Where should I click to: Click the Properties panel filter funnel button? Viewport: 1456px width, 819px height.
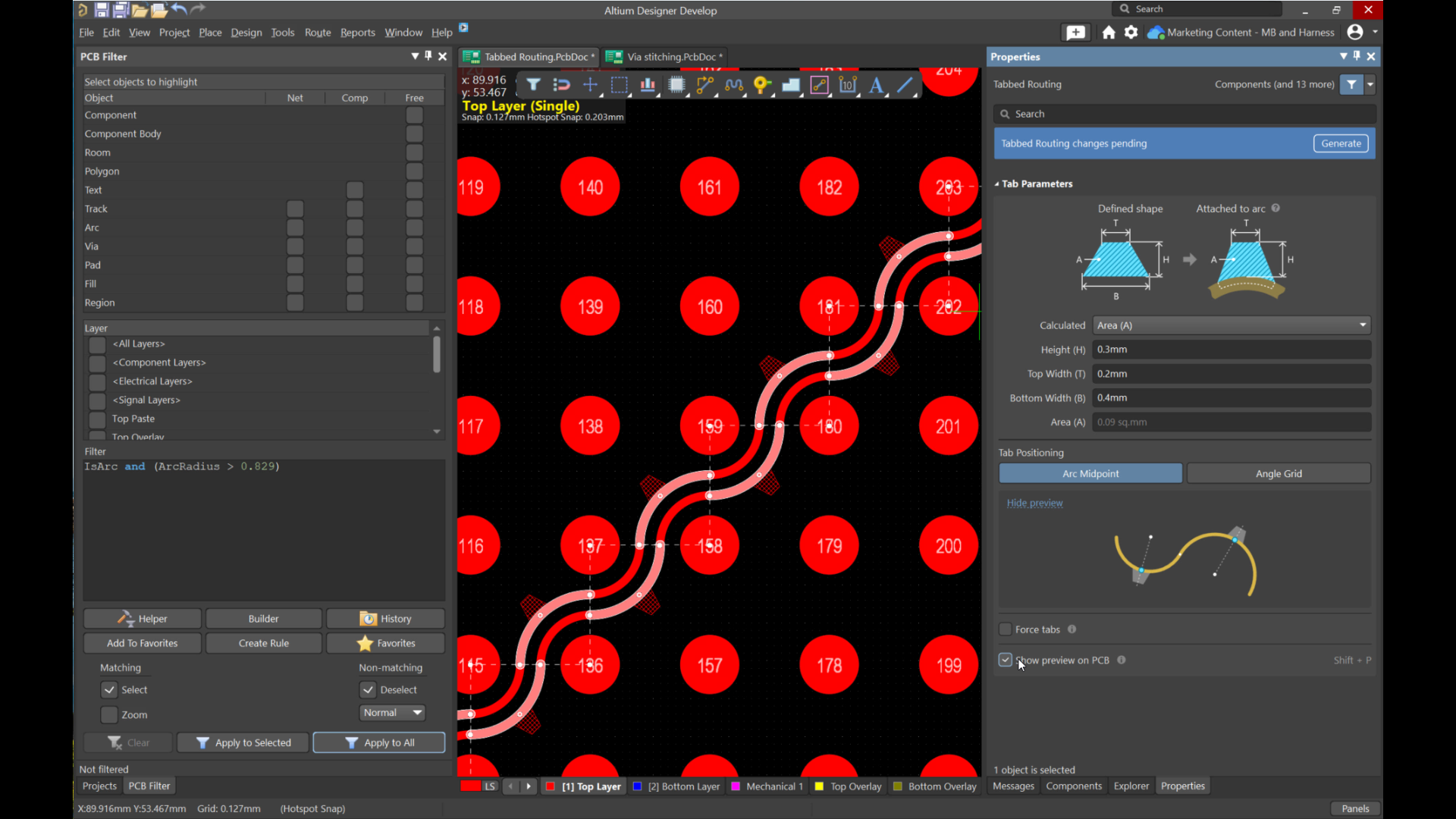click(x=1351, y=84)
